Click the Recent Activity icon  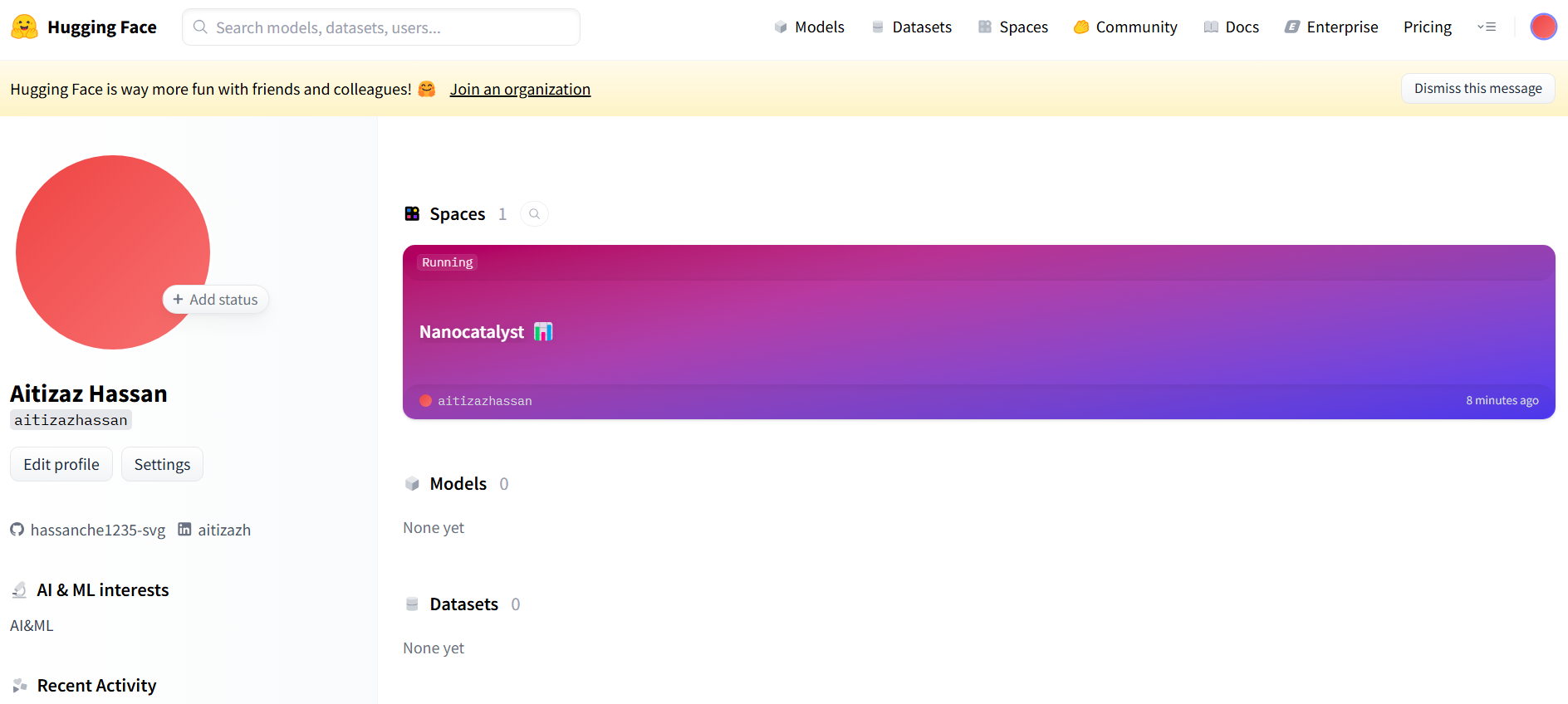(x=20, y=686)
